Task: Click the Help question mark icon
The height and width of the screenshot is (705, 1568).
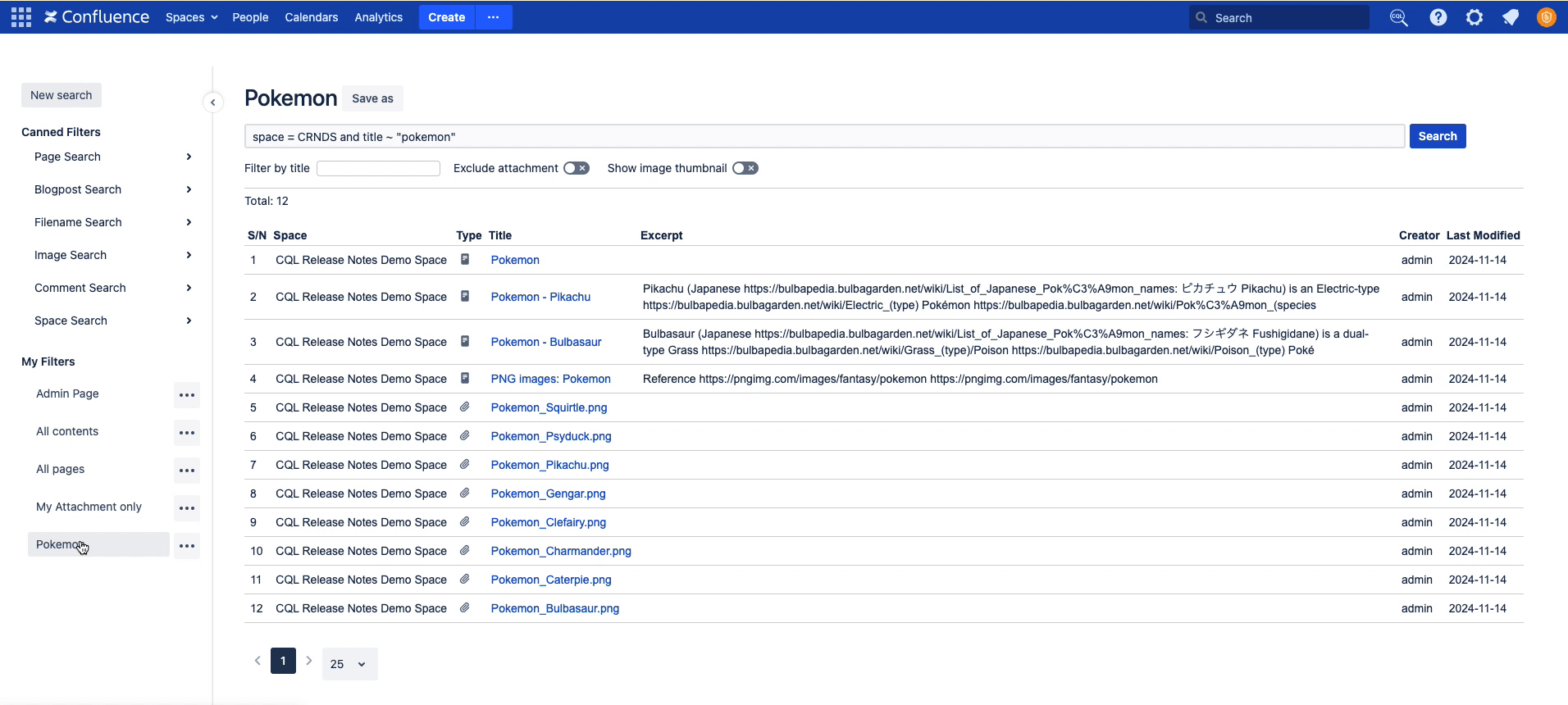Action: [1438, 17]
